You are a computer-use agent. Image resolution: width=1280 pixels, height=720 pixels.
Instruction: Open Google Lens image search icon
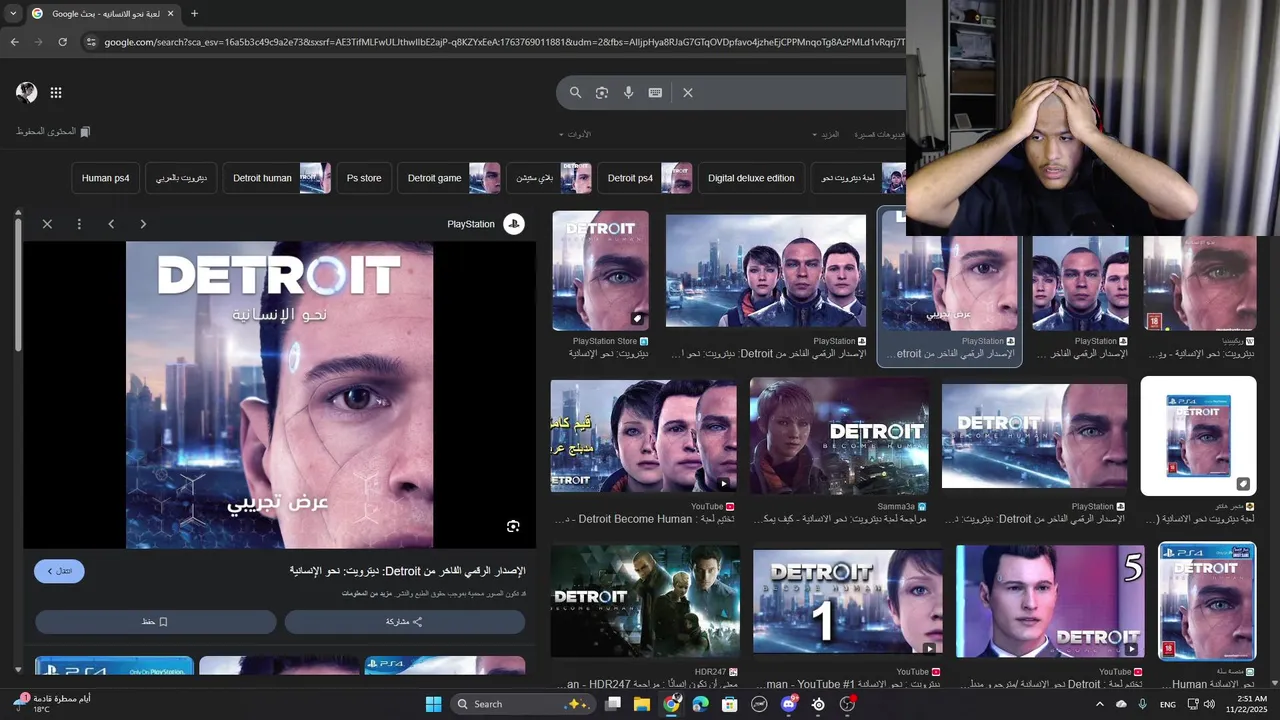pyautogui.click(x=602, y=92)
